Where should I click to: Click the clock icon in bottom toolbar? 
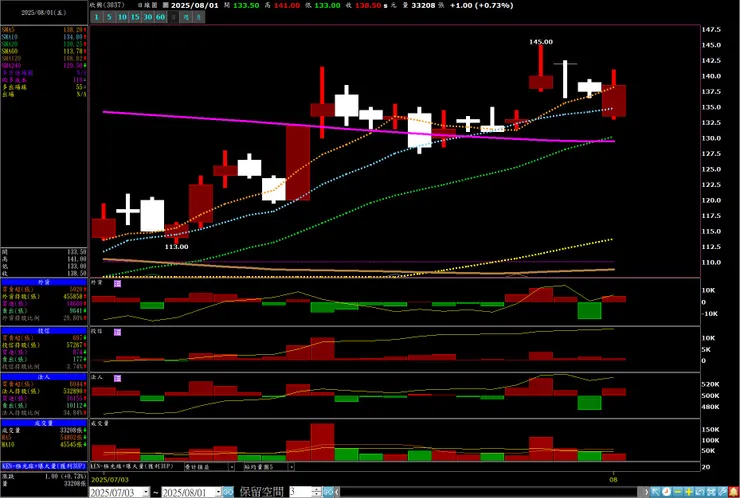coord(666,492)
